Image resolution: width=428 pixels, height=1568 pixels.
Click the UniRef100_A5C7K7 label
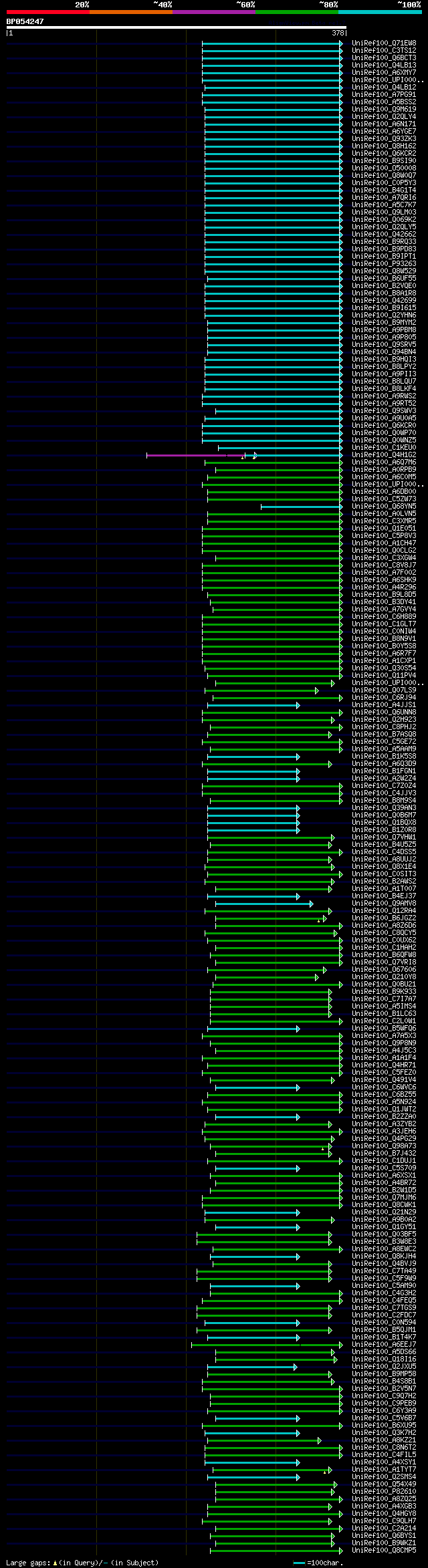384,205
